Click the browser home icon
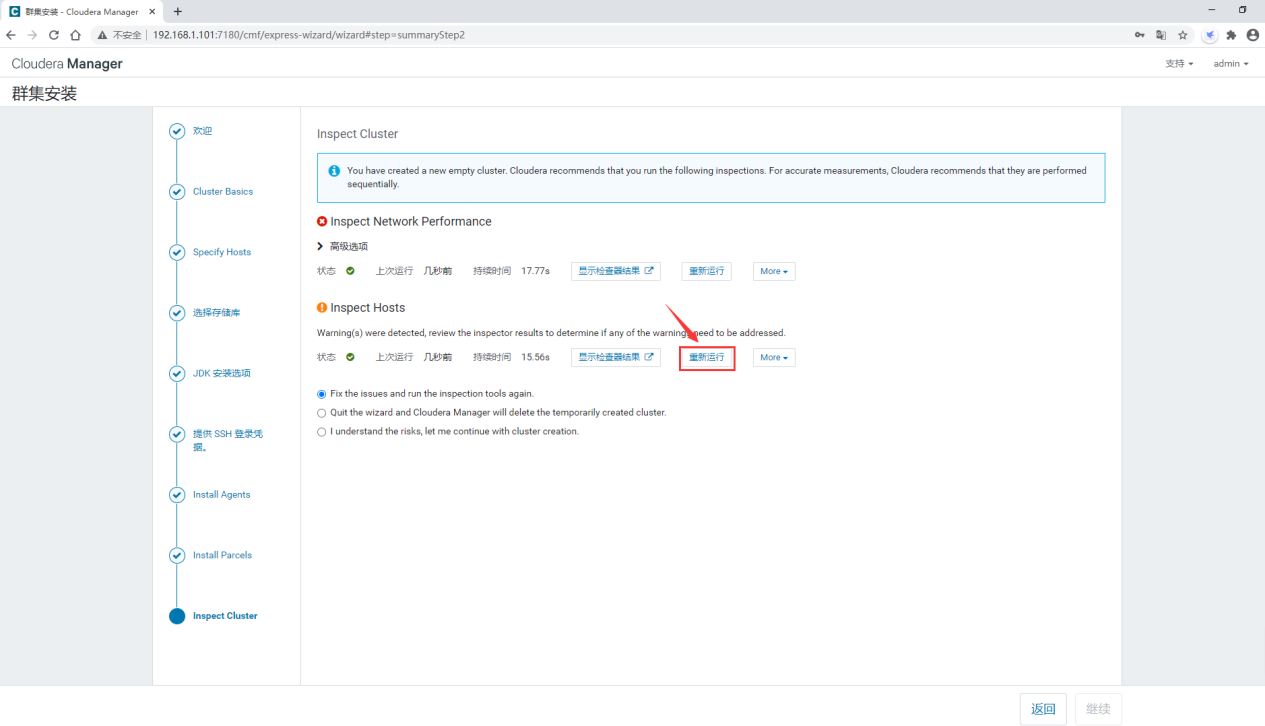 tap(75, 35)
